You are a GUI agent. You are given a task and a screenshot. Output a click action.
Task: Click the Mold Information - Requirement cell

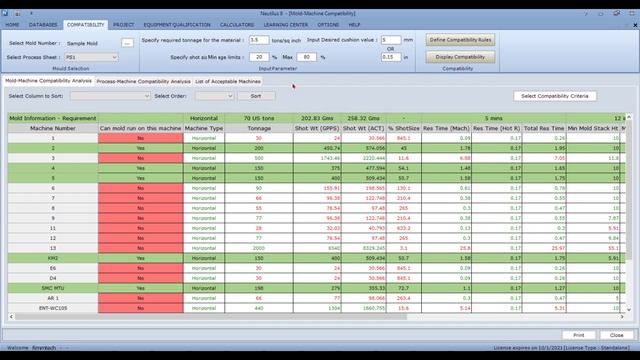(53, 118)
